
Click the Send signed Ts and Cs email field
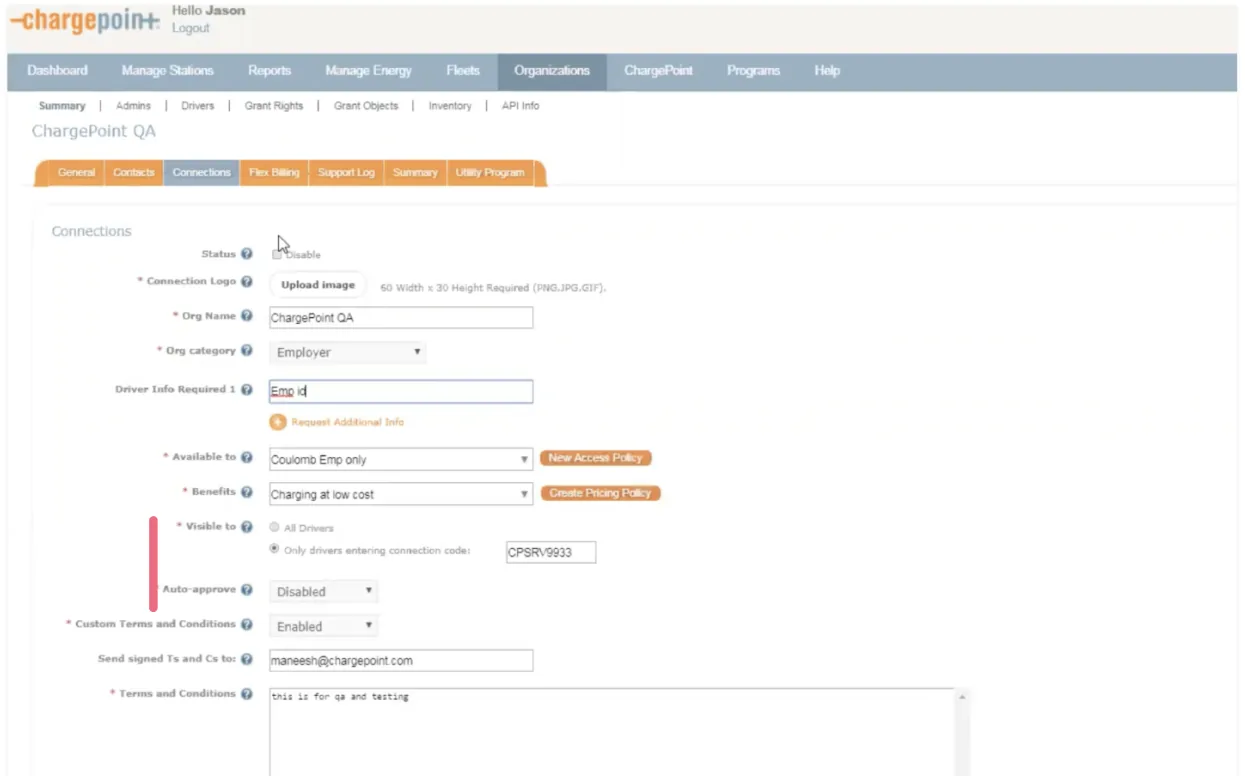coord(401,661)
